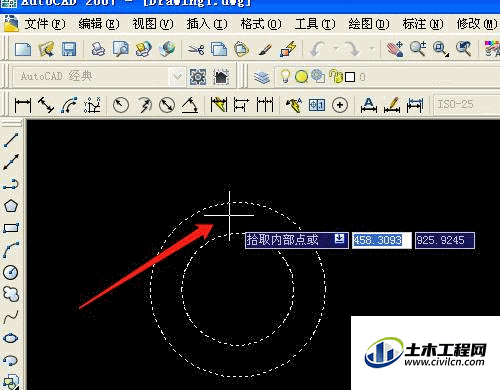This screenshot has width=500, height=390.
Task: Click the Paste icon
Action: (241, 49)
